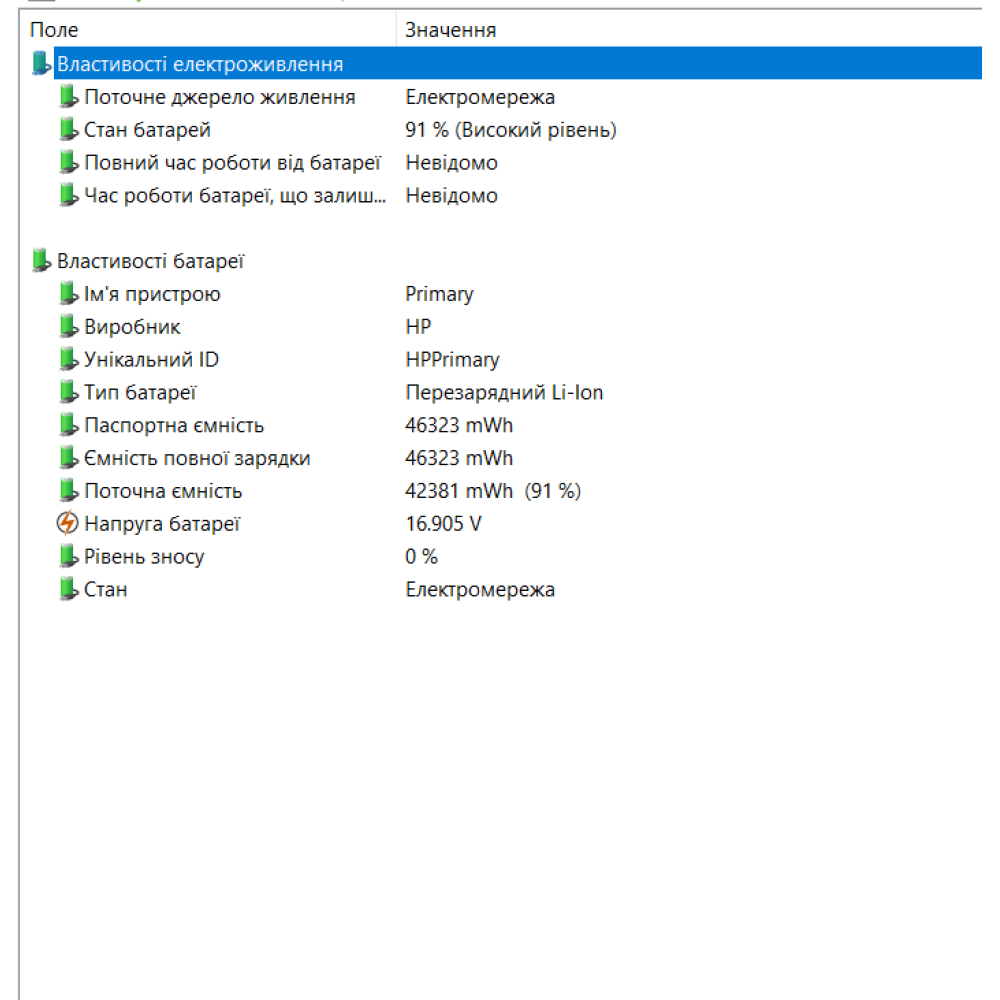Screen dimensions: 1000x1000
Task: Click the battery icon beside Стан батарей
Action: point(68,129)
